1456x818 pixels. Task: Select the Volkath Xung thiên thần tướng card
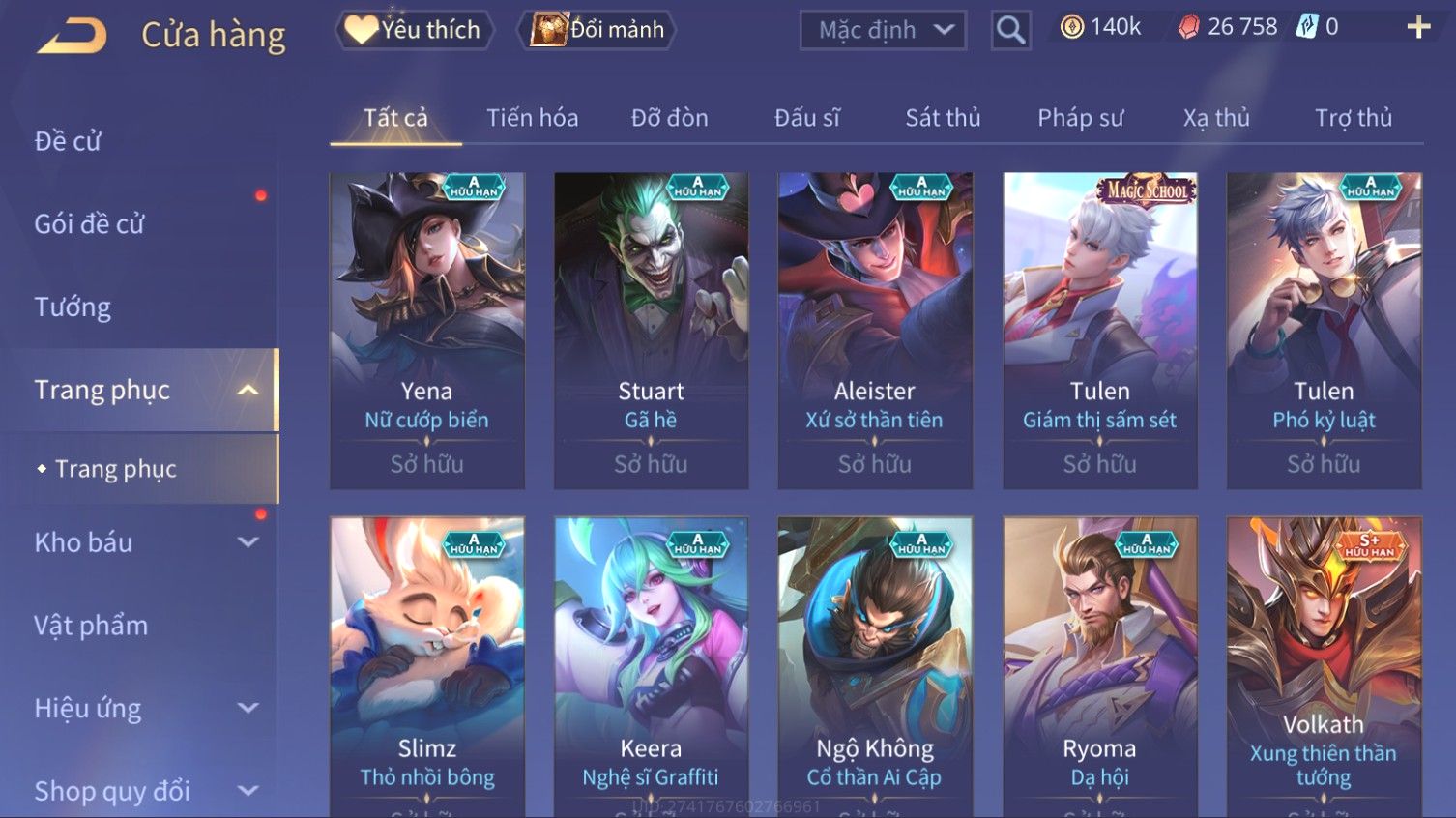coord(1324,667)
